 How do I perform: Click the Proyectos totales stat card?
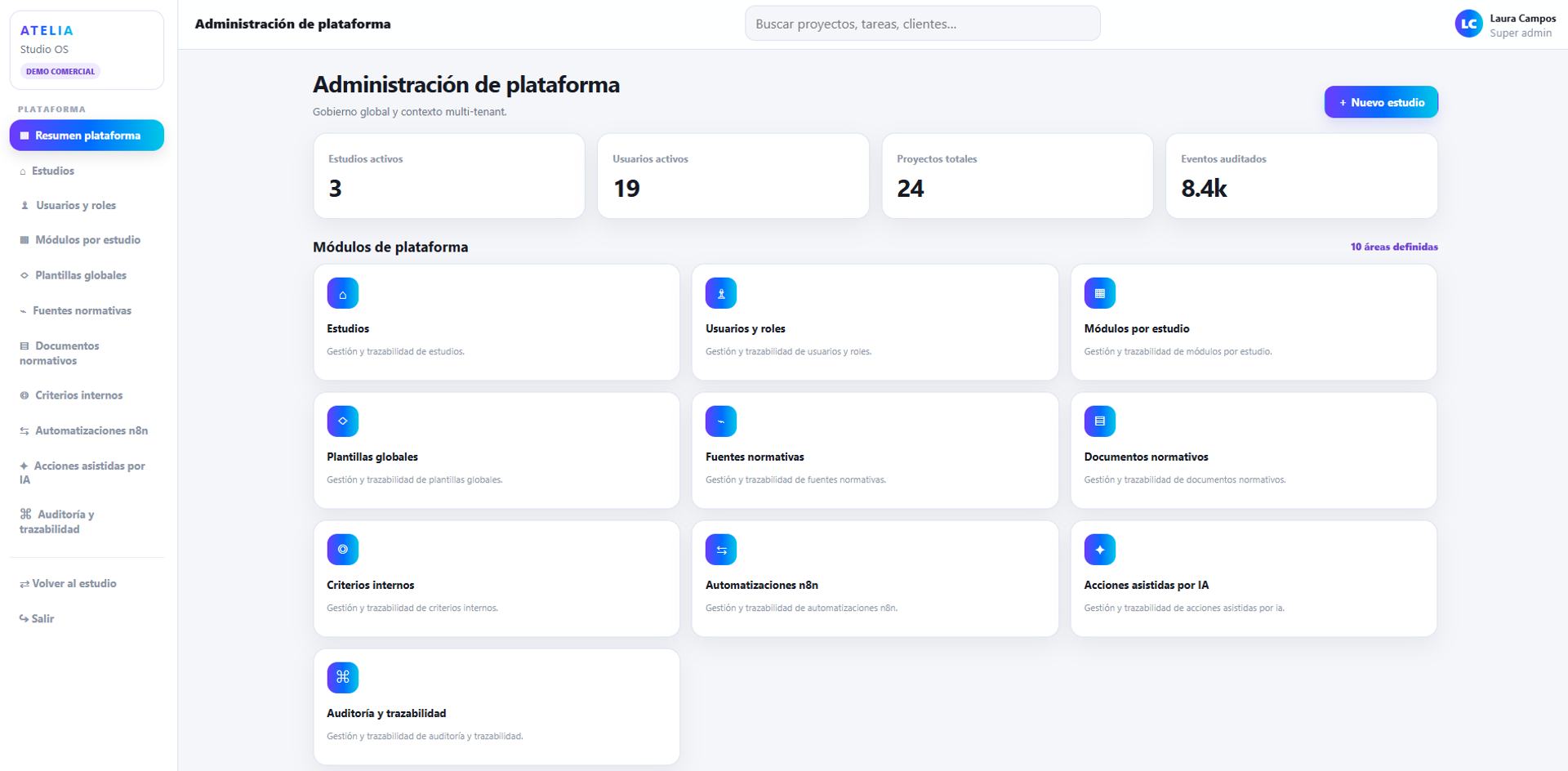pyautogui.click(x=1018, y=176)
